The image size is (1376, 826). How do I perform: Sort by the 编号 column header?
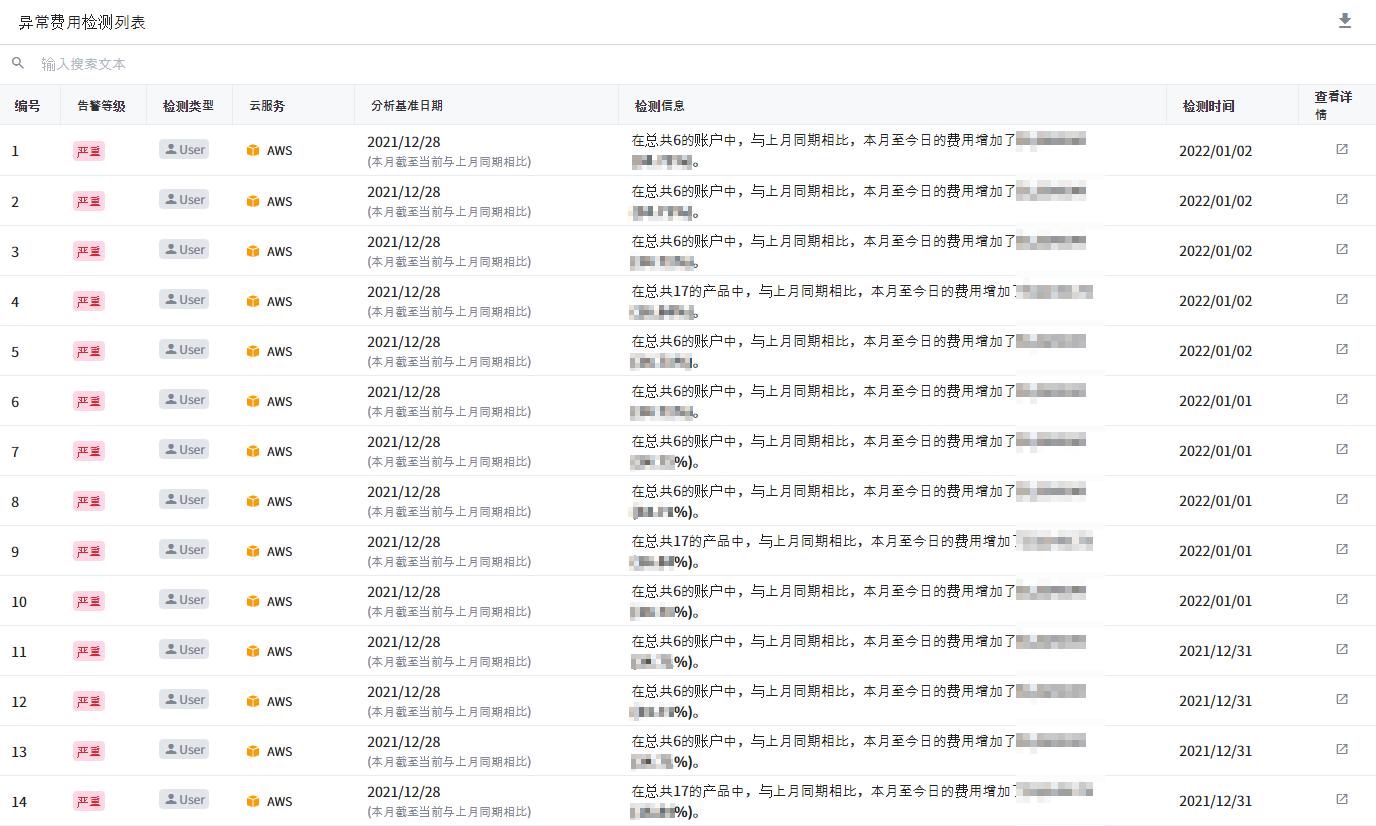(28, 105)
